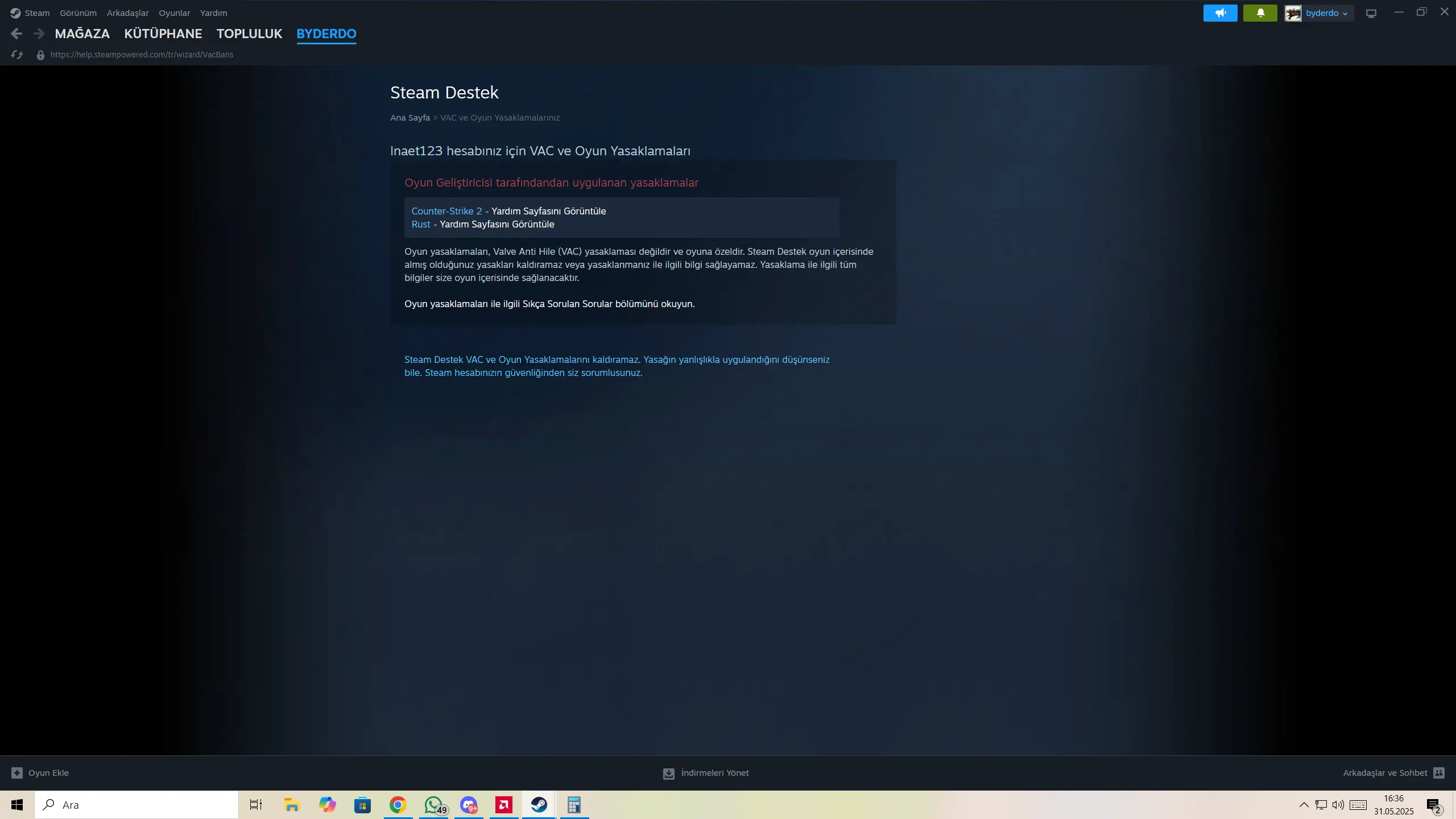
Task: Open the Windows notification center icon
Action: point(1434,805)
